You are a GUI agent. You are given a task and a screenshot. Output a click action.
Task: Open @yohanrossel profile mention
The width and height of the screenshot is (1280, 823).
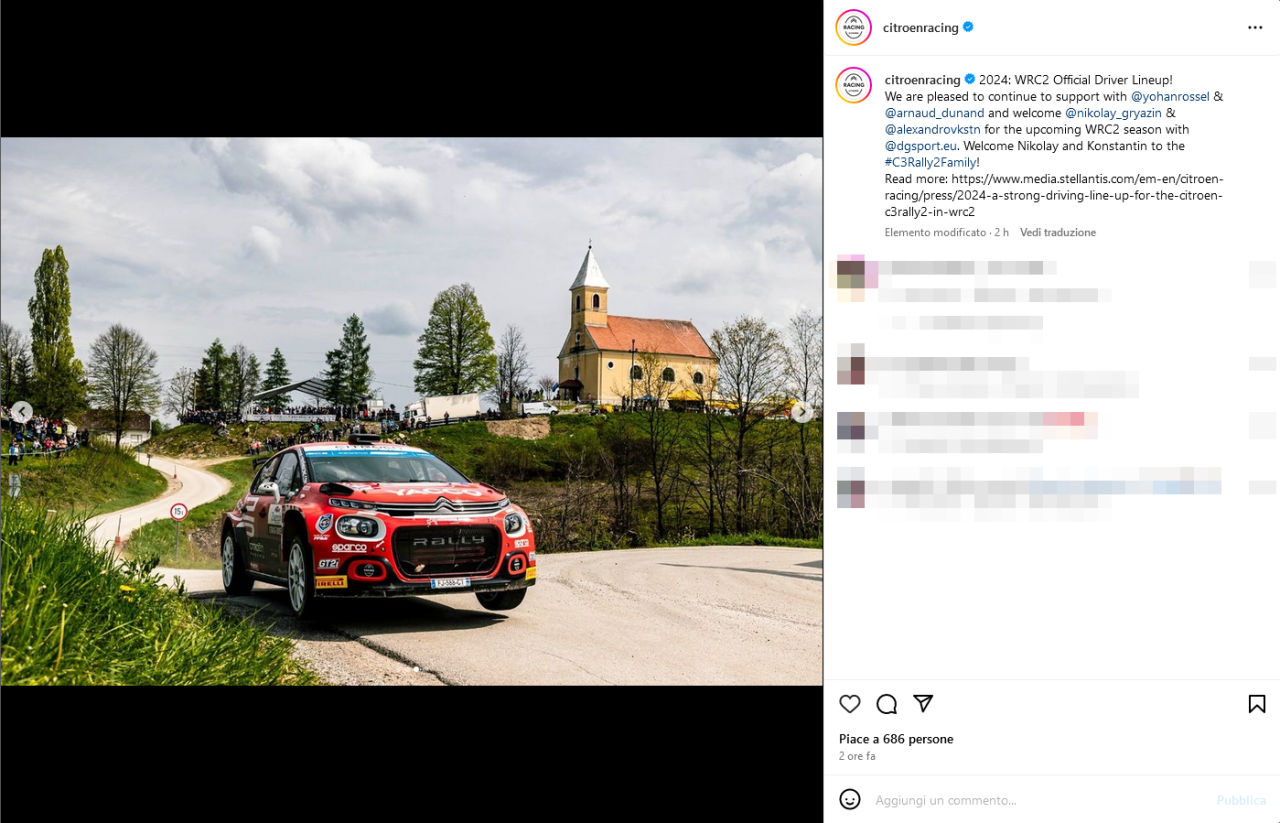[1170, 97]
